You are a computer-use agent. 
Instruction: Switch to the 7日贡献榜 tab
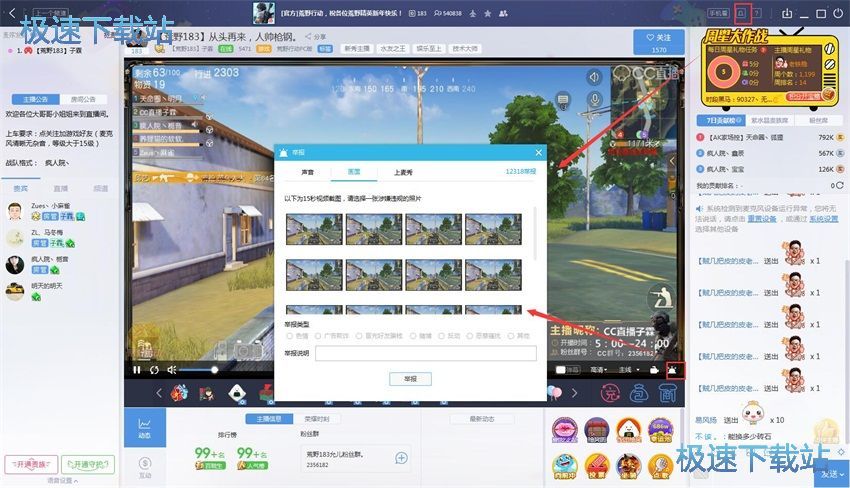click(721, 120)
